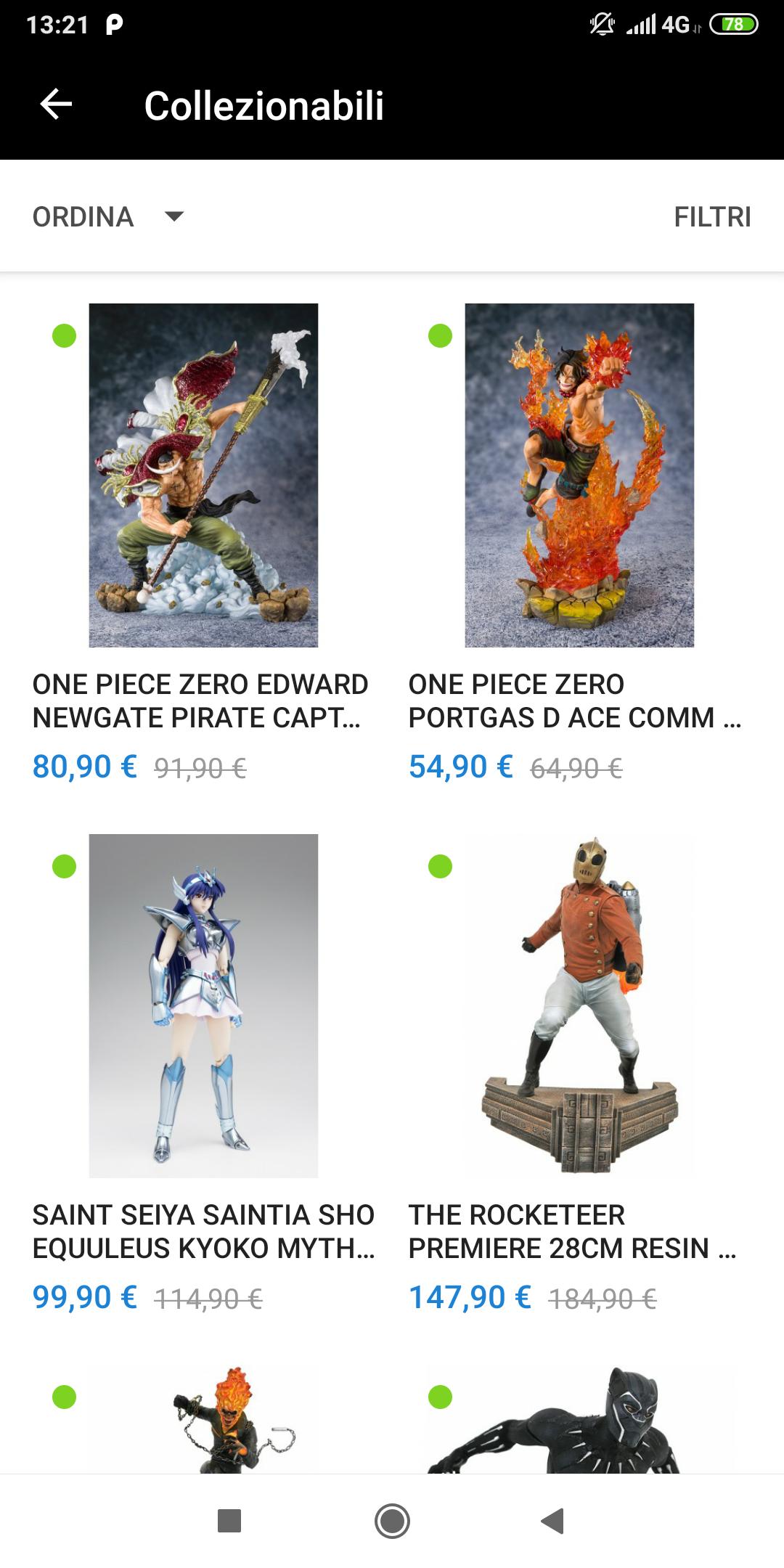Open ONE PIECE ZERO EDWARD NEWGATE title
Image resolution: width=784 pixels, height=1568 pixels.
pos(200,701)
